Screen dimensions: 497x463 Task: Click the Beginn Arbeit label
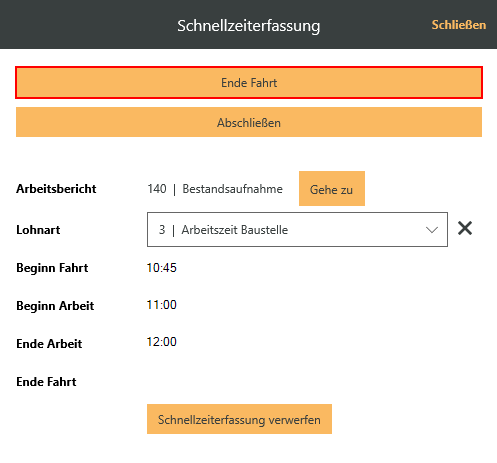click(55, 306)
